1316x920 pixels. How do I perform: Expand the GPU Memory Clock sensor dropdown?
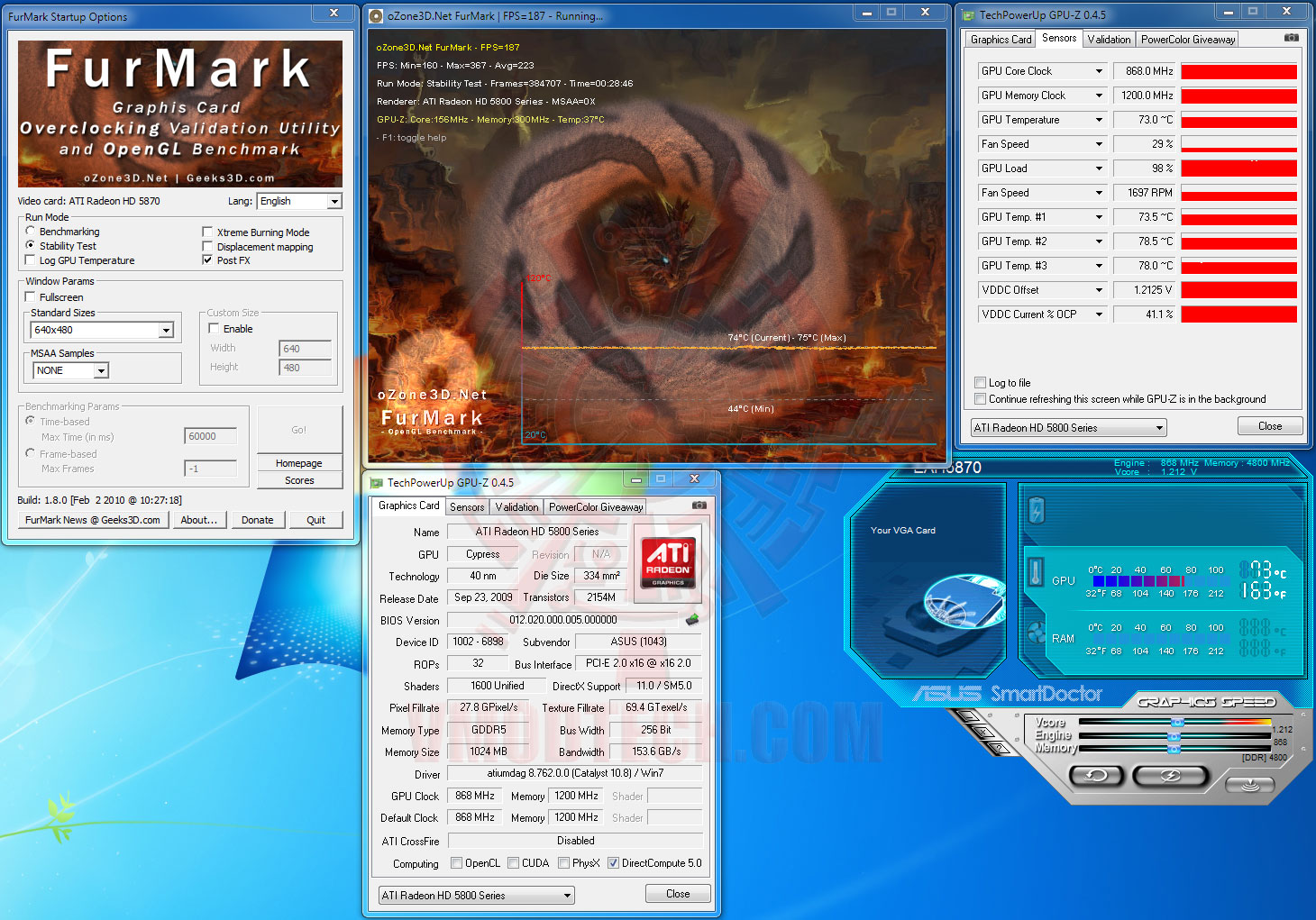click(1099, 96)
